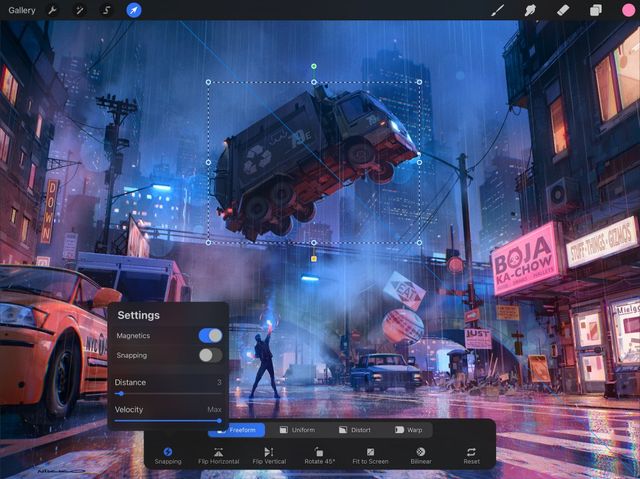Switch to Freeform transform mode
This screenshot has width=640, height=479.
tap(236, 430)
